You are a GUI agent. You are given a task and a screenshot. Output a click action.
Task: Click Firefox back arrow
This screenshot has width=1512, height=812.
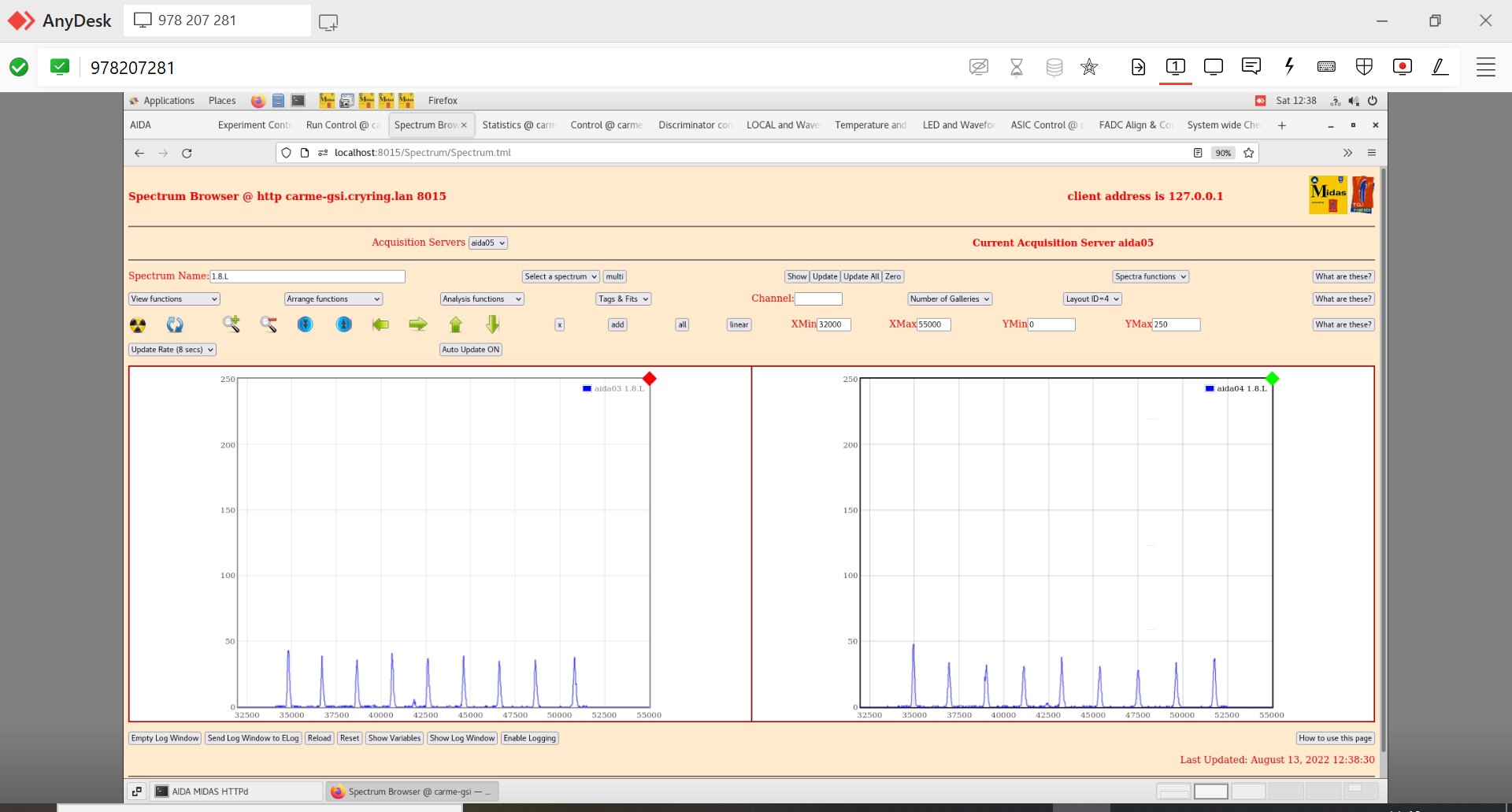tap(139, 153)
